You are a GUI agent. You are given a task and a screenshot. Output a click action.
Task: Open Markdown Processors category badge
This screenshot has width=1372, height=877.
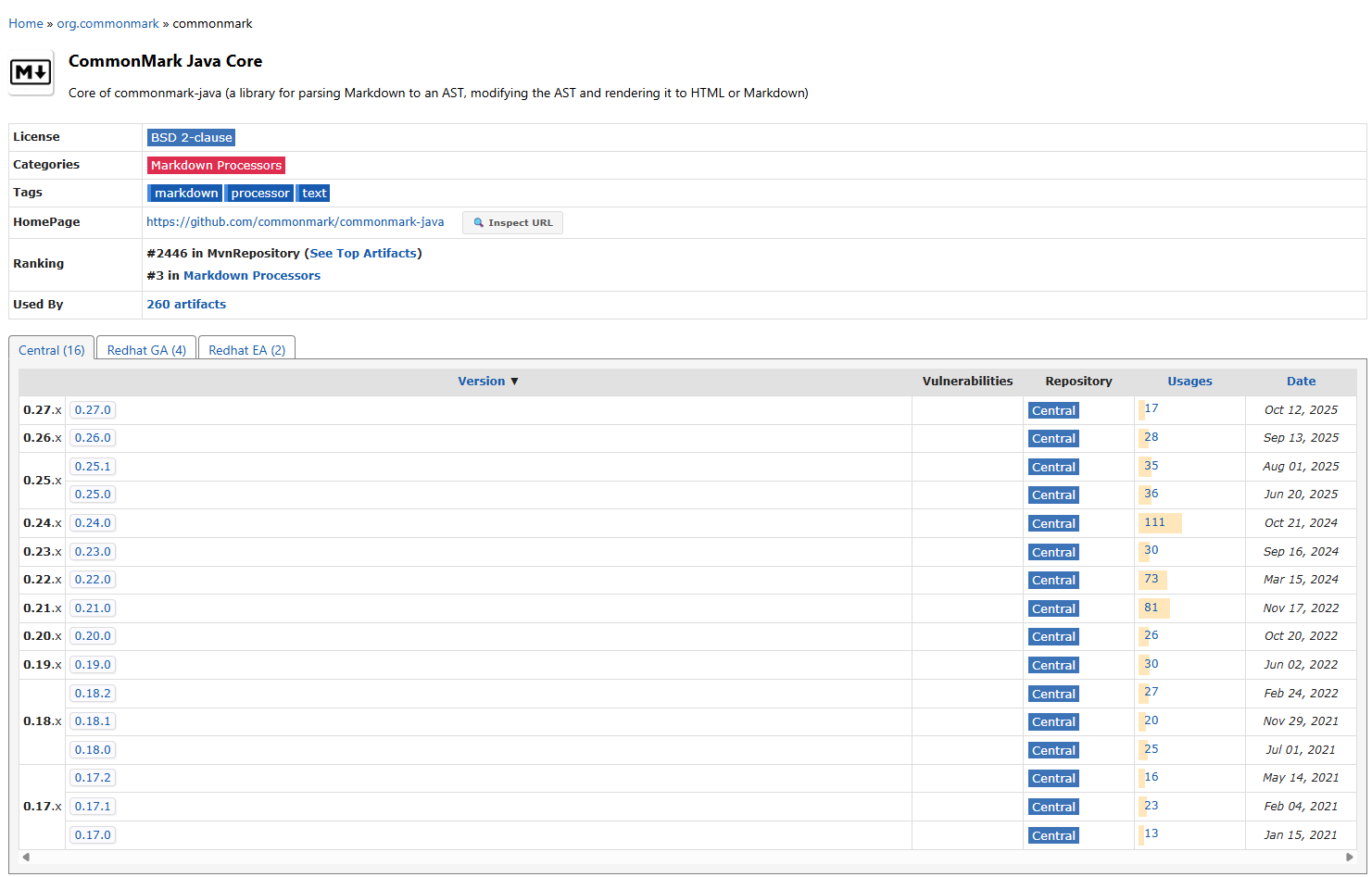point(216,165)
